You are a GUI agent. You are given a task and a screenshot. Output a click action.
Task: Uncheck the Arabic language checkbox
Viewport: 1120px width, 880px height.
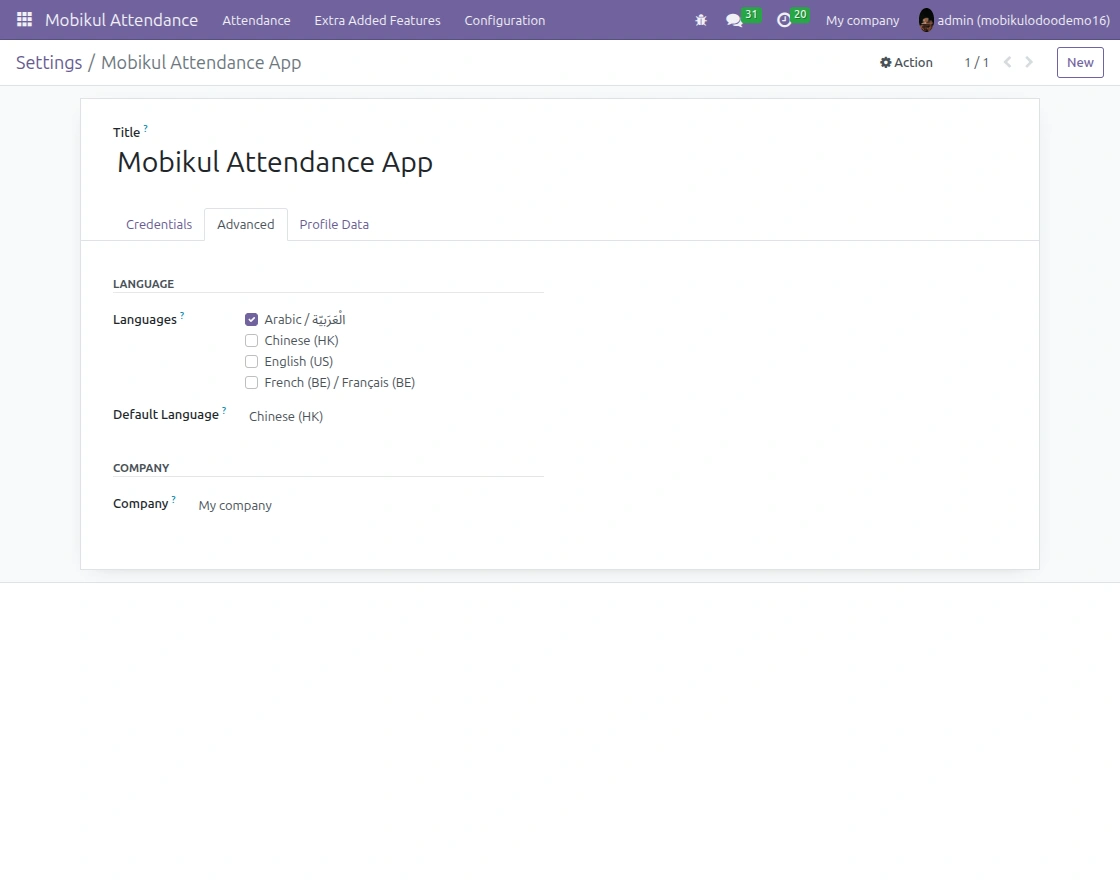(251, 319)
